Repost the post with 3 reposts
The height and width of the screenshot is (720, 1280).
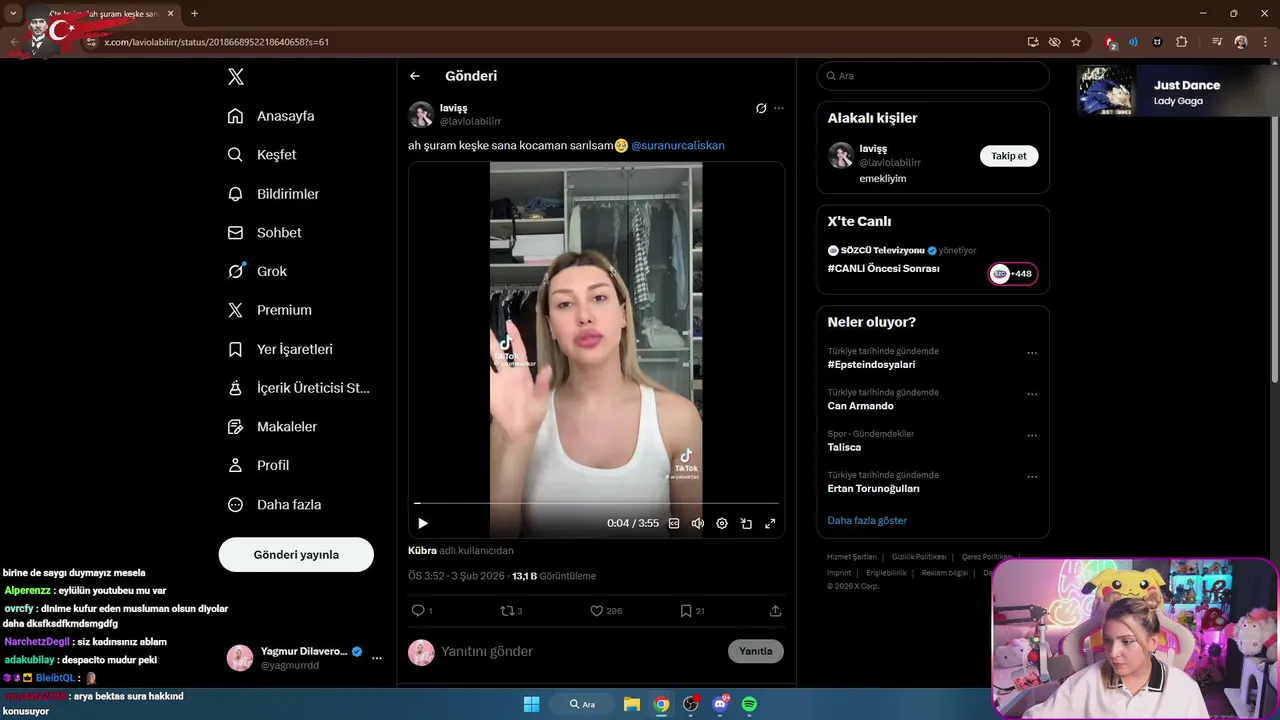[511, 611]
